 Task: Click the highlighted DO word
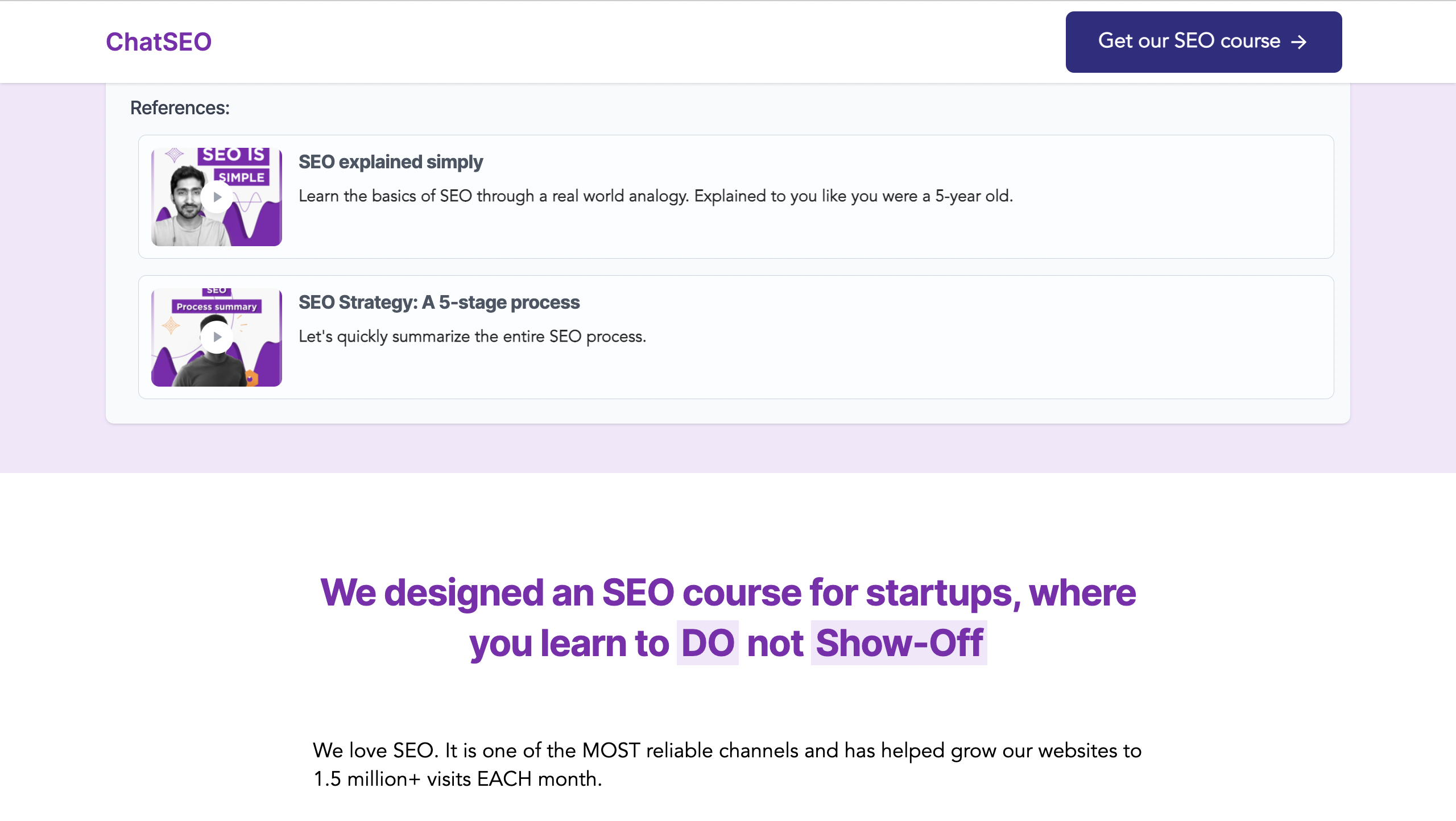[x=708, y=643]
